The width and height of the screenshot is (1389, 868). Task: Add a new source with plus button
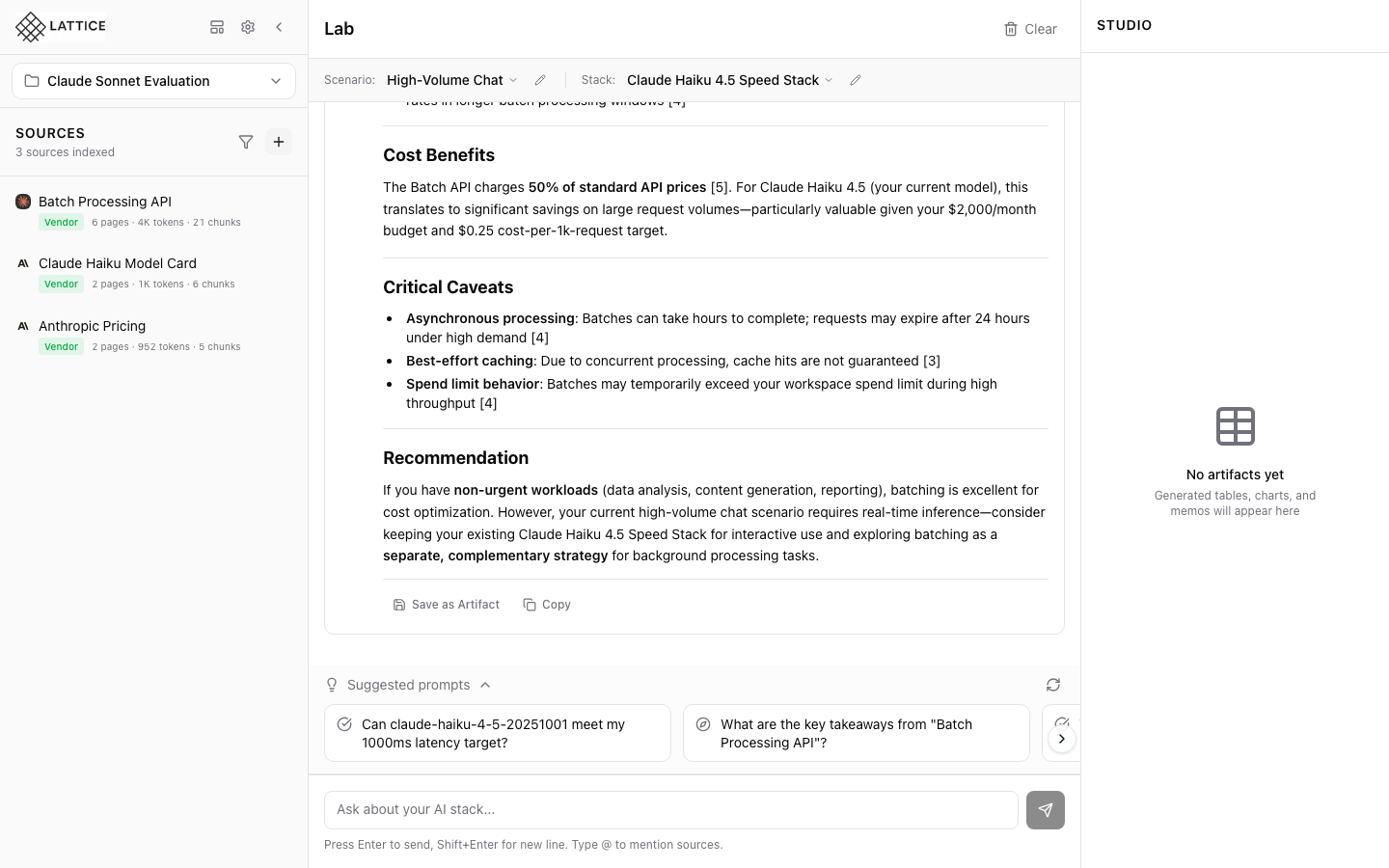coord(279,142)
